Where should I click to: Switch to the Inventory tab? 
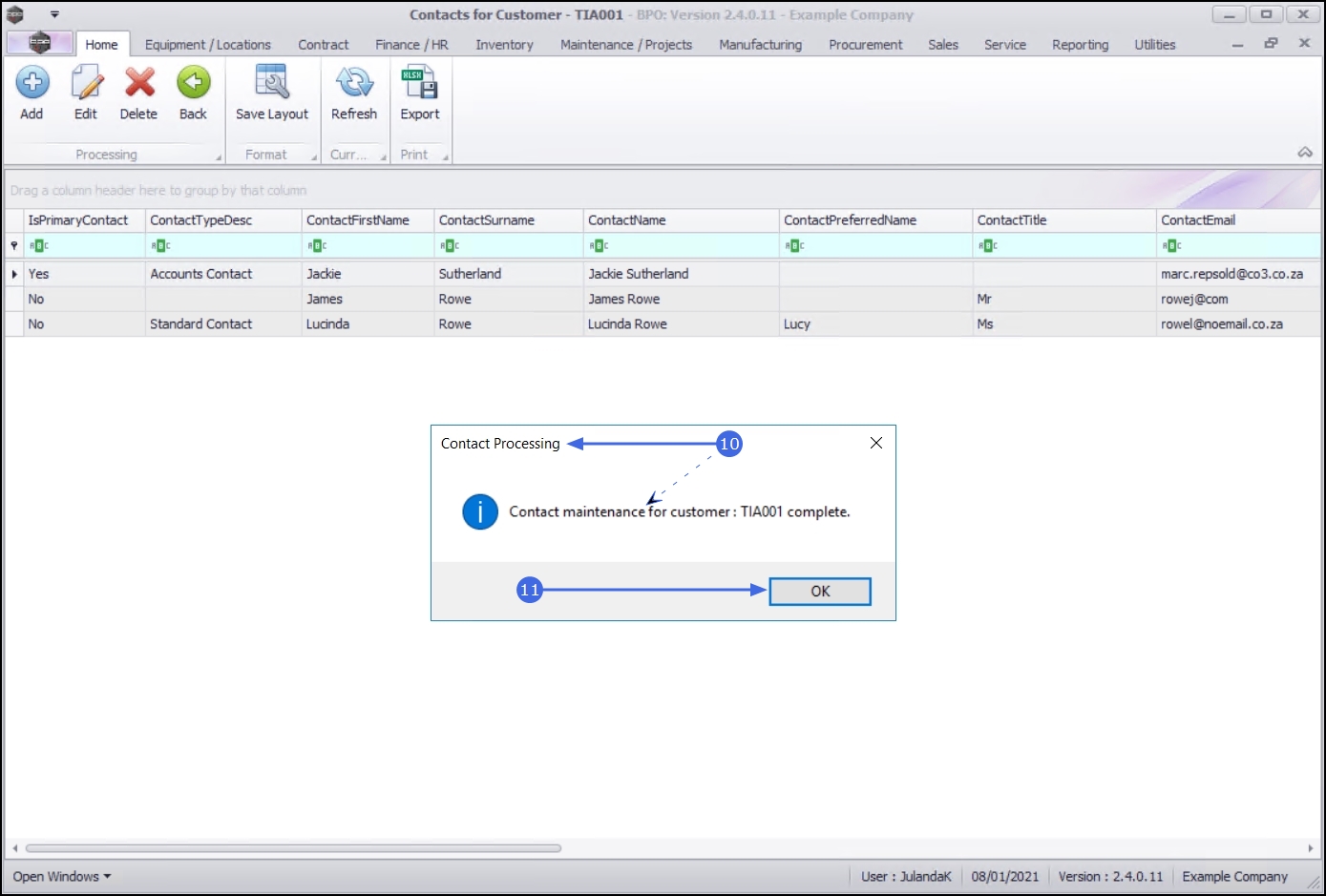tap(504, 45)
